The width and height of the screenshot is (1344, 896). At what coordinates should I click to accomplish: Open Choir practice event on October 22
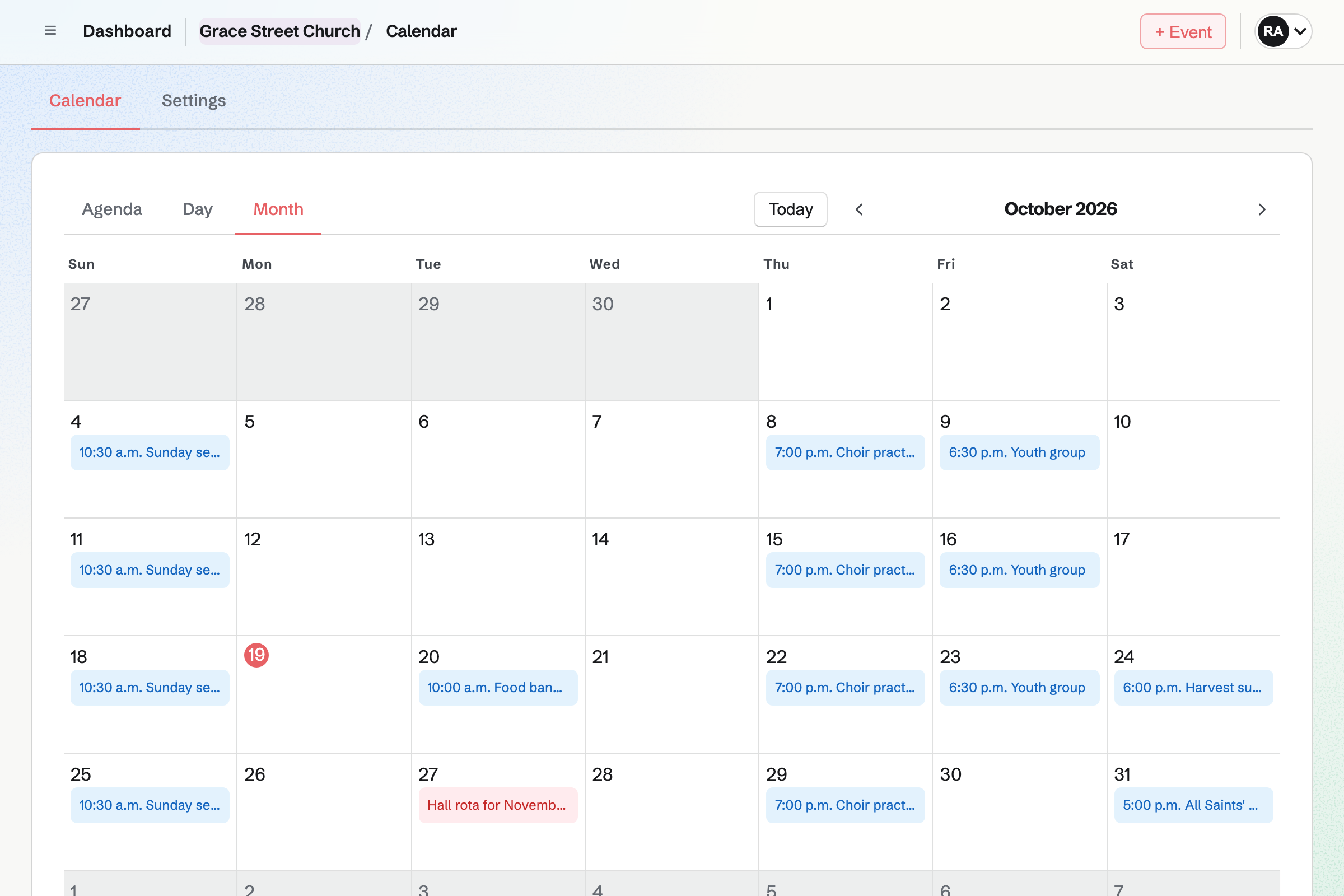pyautogui.click(x=845, y=688)
